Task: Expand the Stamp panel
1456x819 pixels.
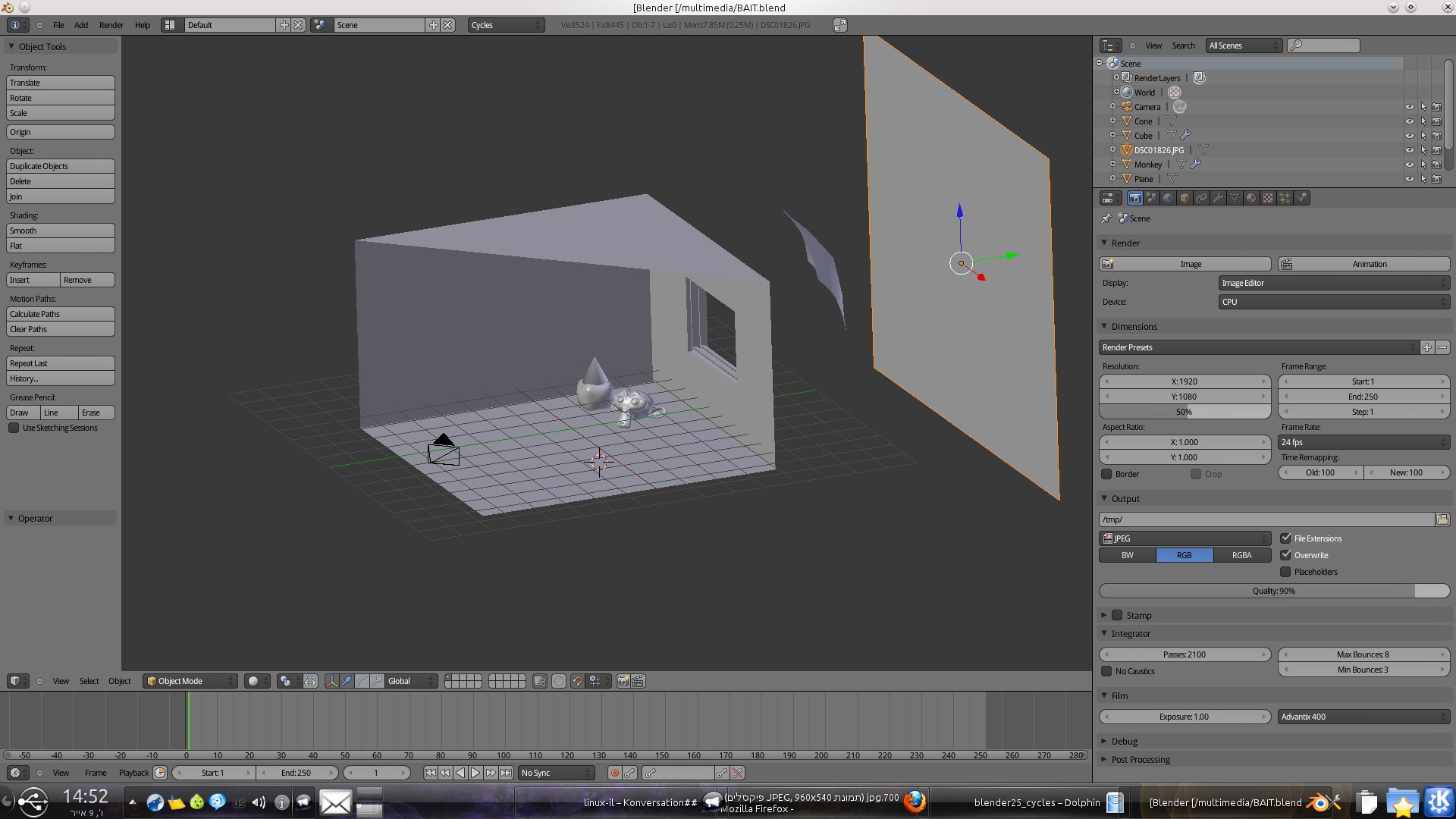Action: point(1104,615)
